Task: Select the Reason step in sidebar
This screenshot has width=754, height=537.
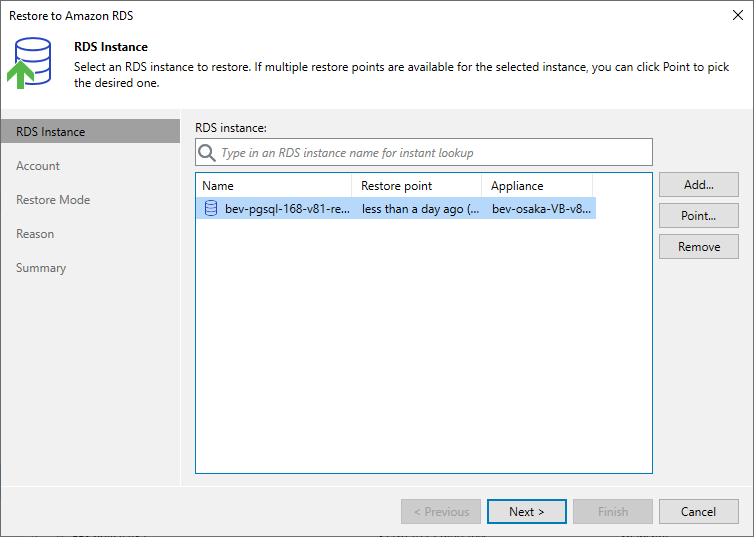Action: [35, 234]
